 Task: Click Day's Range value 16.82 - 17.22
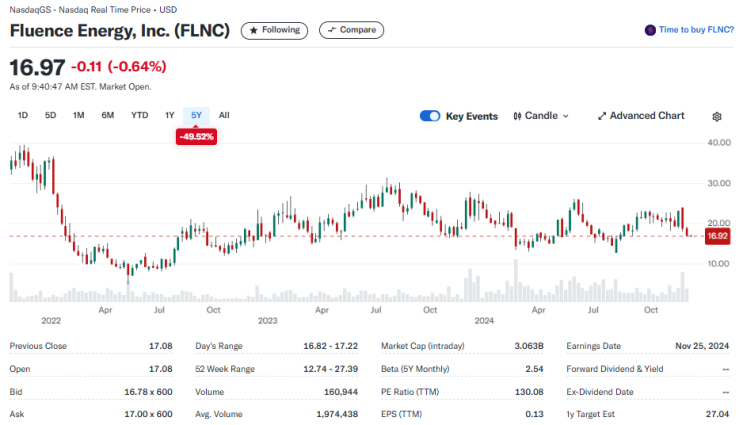[x=331, y=346]
